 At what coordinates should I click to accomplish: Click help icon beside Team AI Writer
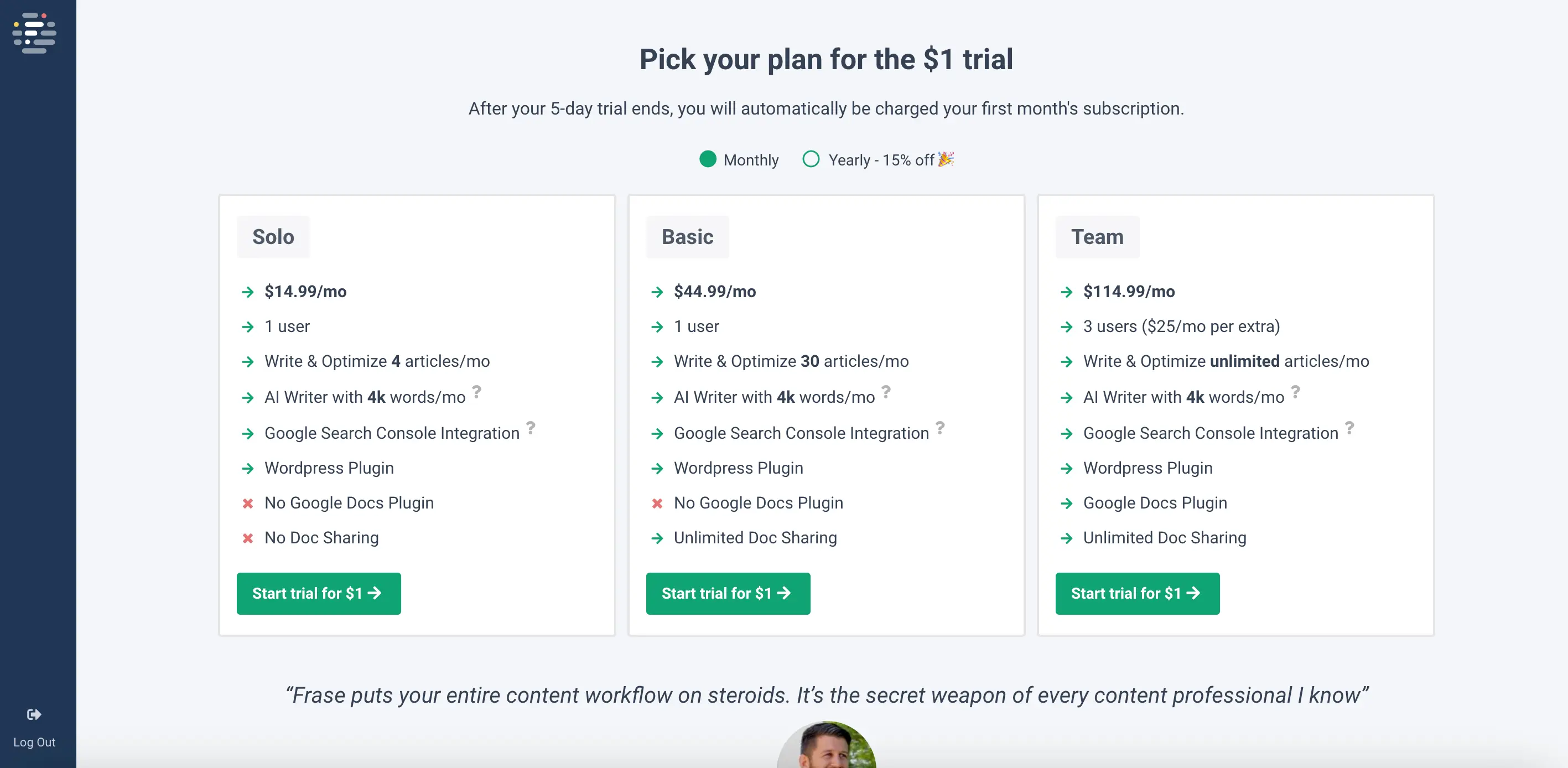(x=1295, y=392)
